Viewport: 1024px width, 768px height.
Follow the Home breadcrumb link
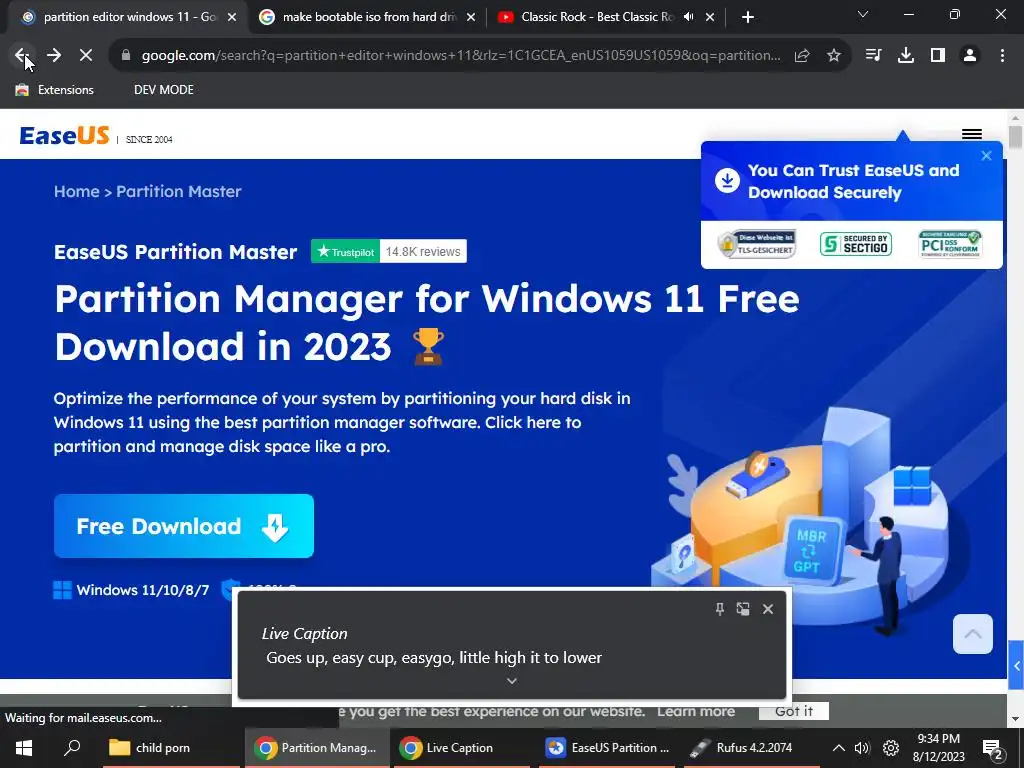point(76,191)
